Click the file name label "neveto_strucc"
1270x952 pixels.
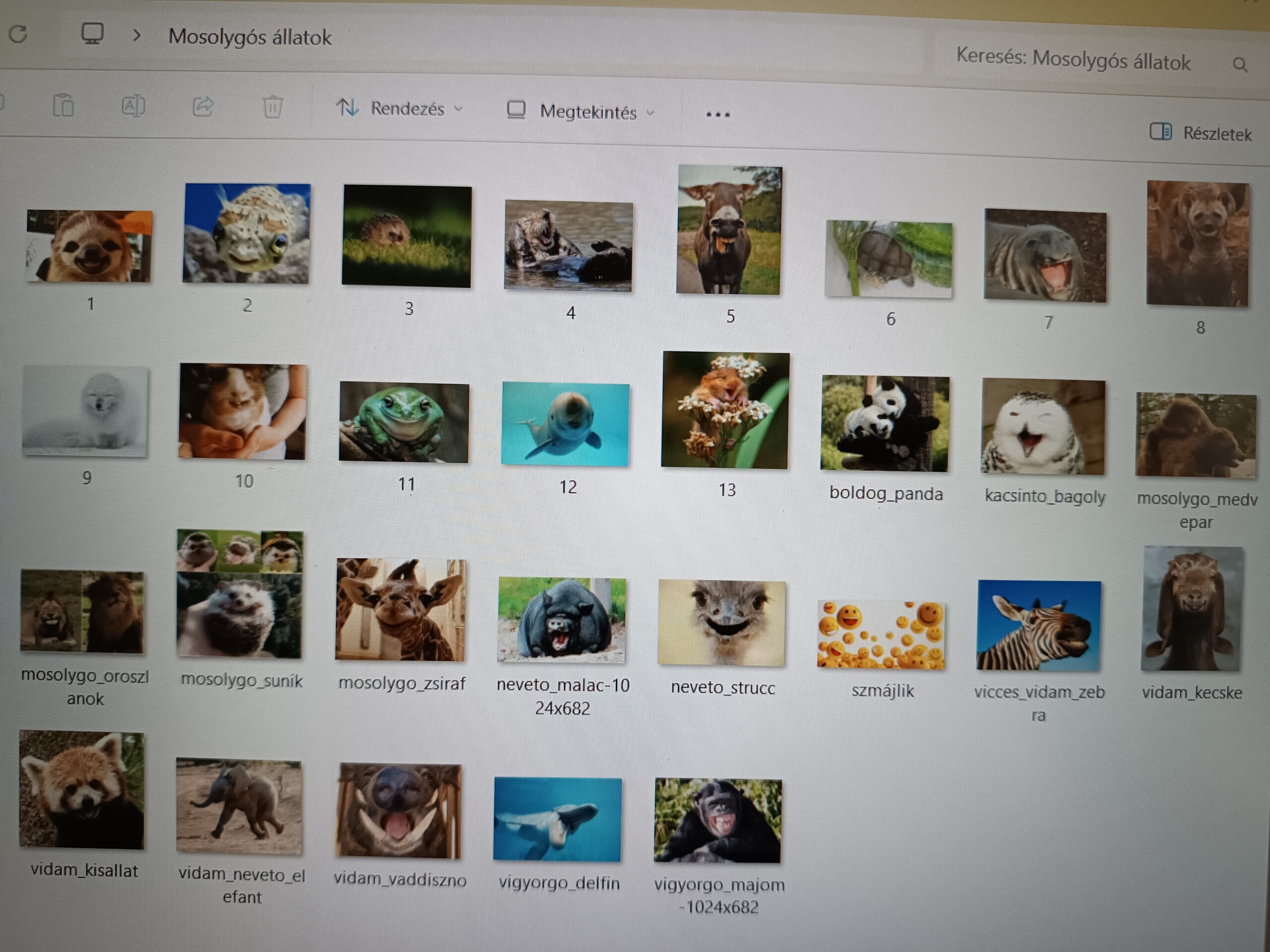point(723,687)
